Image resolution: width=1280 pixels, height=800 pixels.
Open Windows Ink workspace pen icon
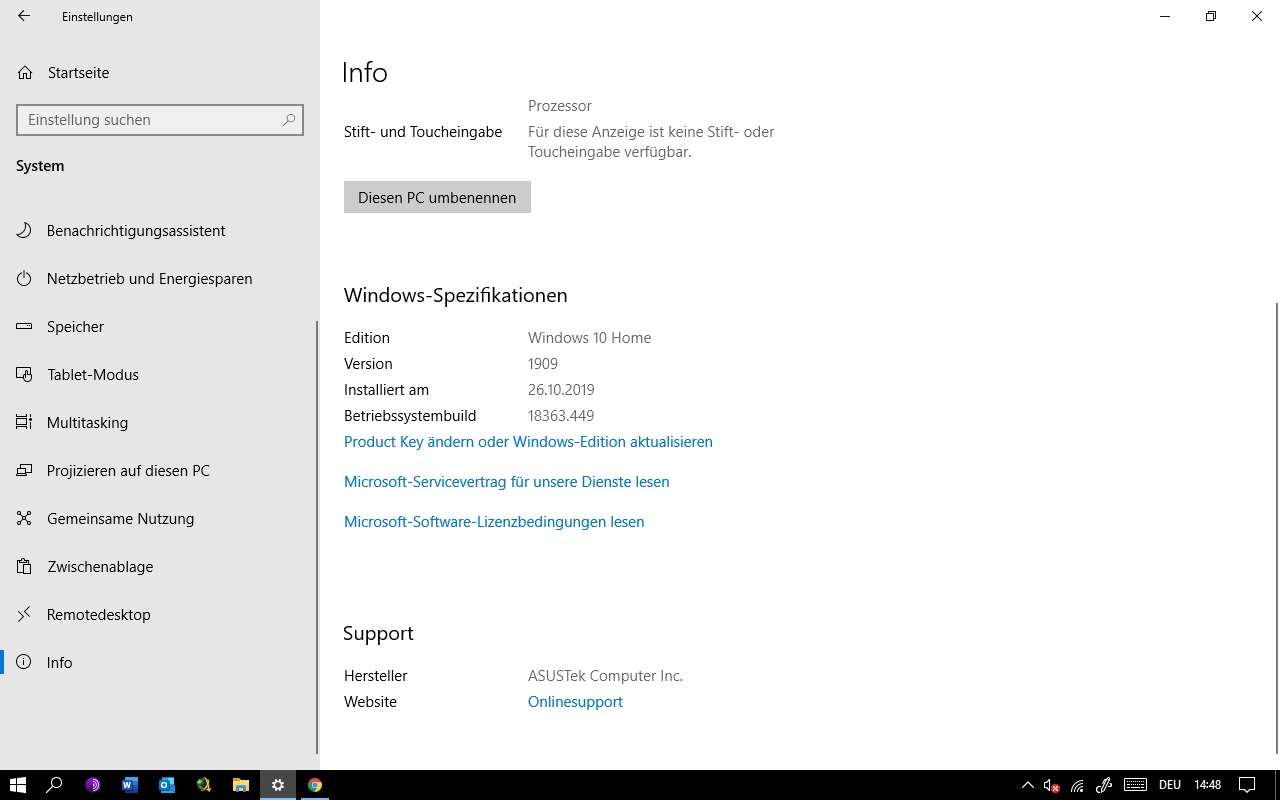(x=1104, y=785)
